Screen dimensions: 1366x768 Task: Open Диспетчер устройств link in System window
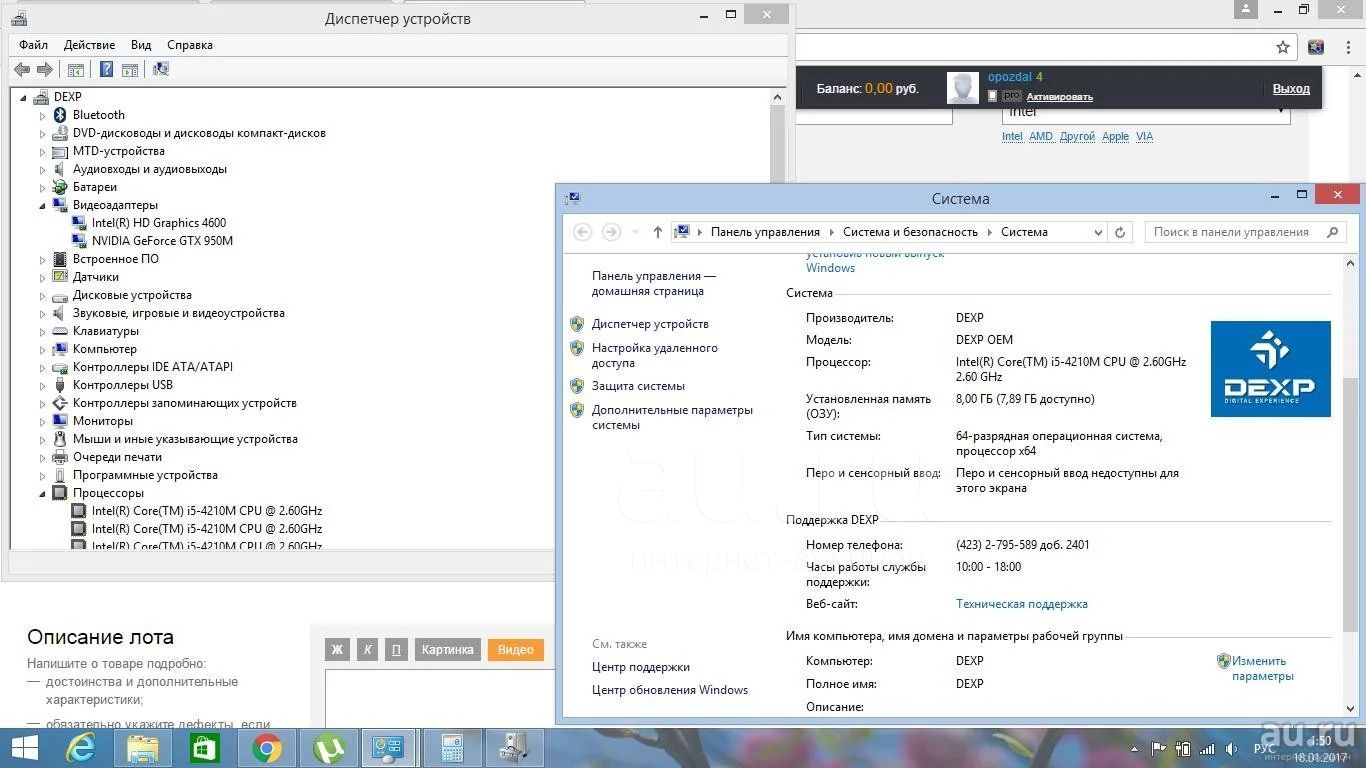[x=650, y=324]
